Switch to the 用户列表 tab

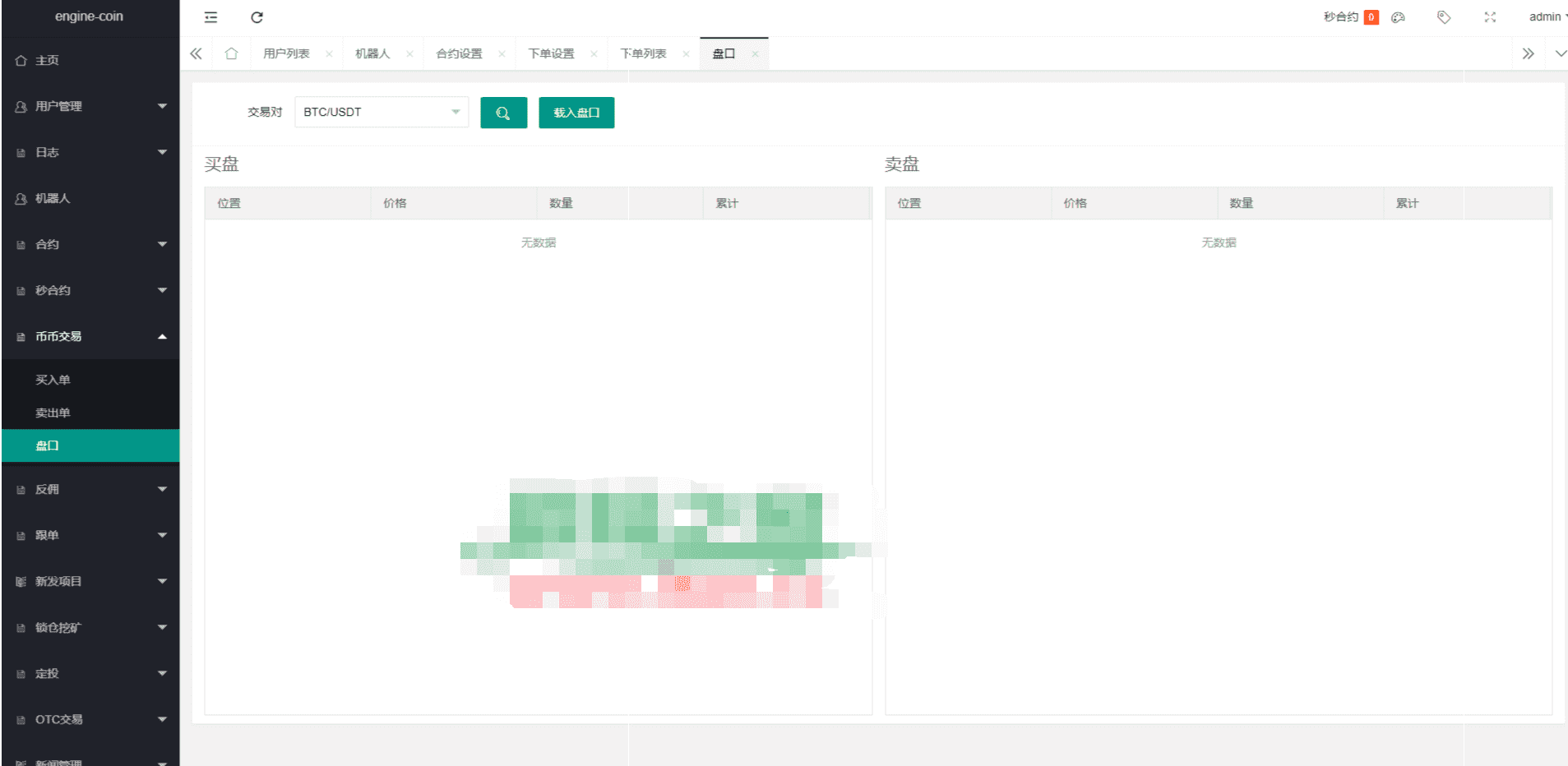point(286,53)
